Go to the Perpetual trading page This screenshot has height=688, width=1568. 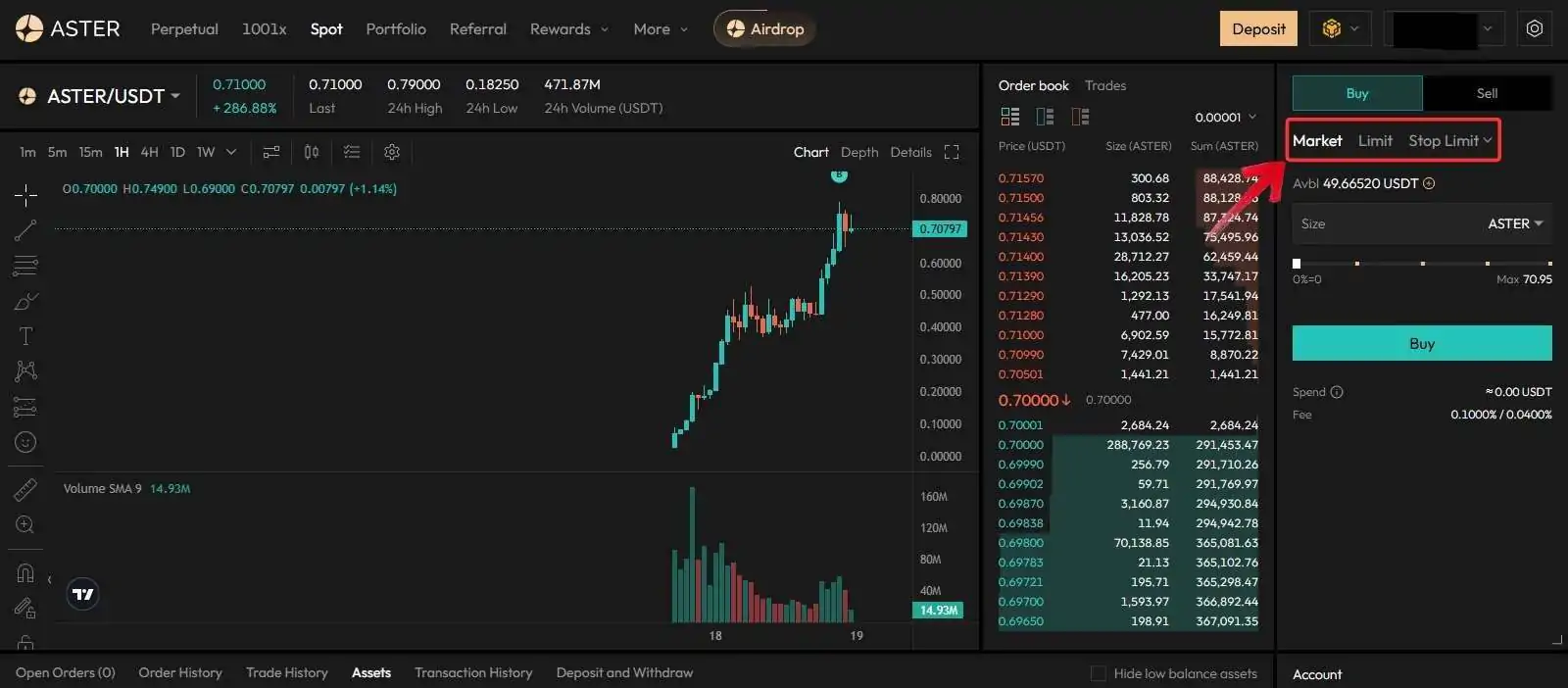click(x=184, y=29)
